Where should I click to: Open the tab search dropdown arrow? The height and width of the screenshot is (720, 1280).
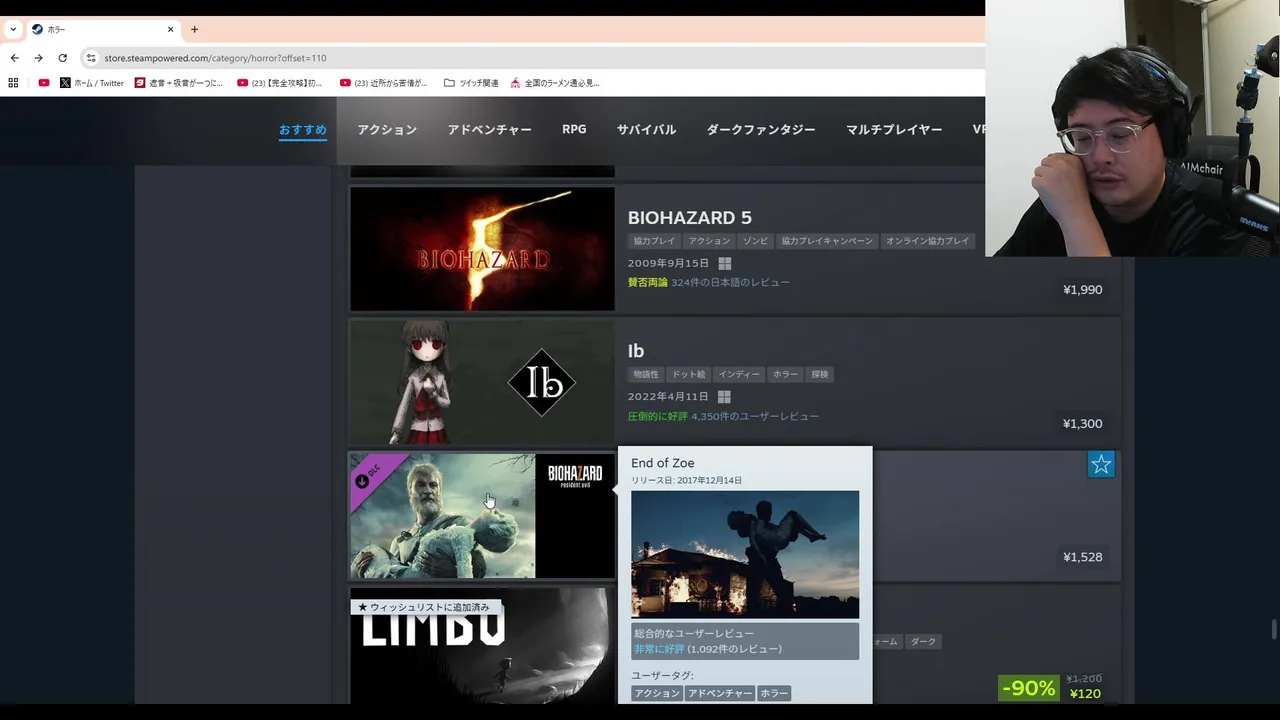13,29
